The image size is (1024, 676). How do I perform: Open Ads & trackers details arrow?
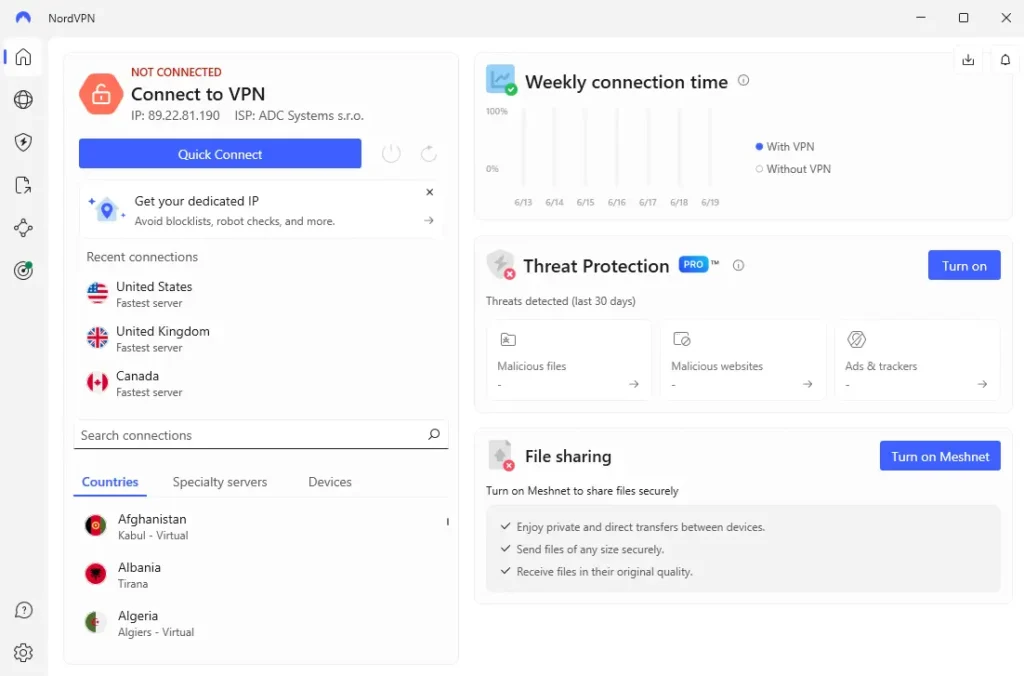coord(982,384)
